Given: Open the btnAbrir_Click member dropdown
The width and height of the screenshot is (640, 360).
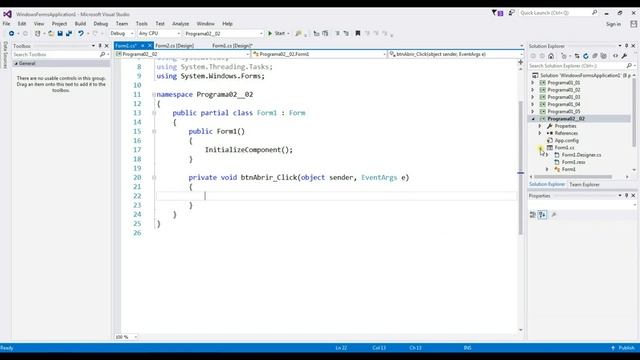Looking at the screenshot, I should tap(455, 54).
